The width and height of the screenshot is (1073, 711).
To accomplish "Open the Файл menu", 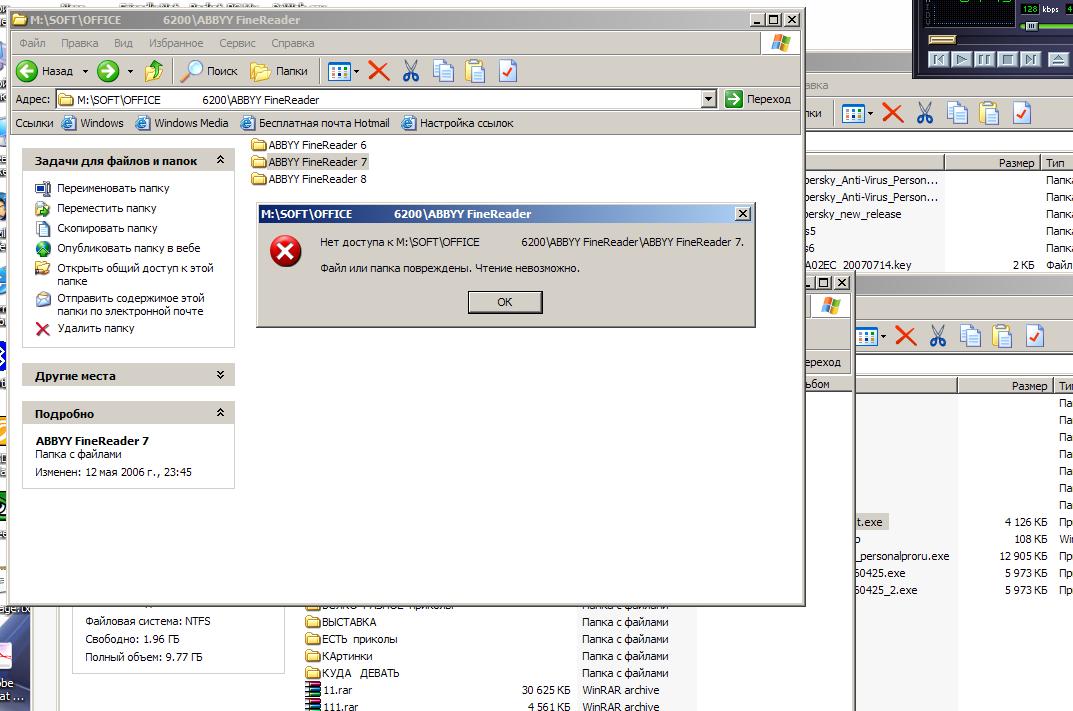I will [x=32, y=43].
